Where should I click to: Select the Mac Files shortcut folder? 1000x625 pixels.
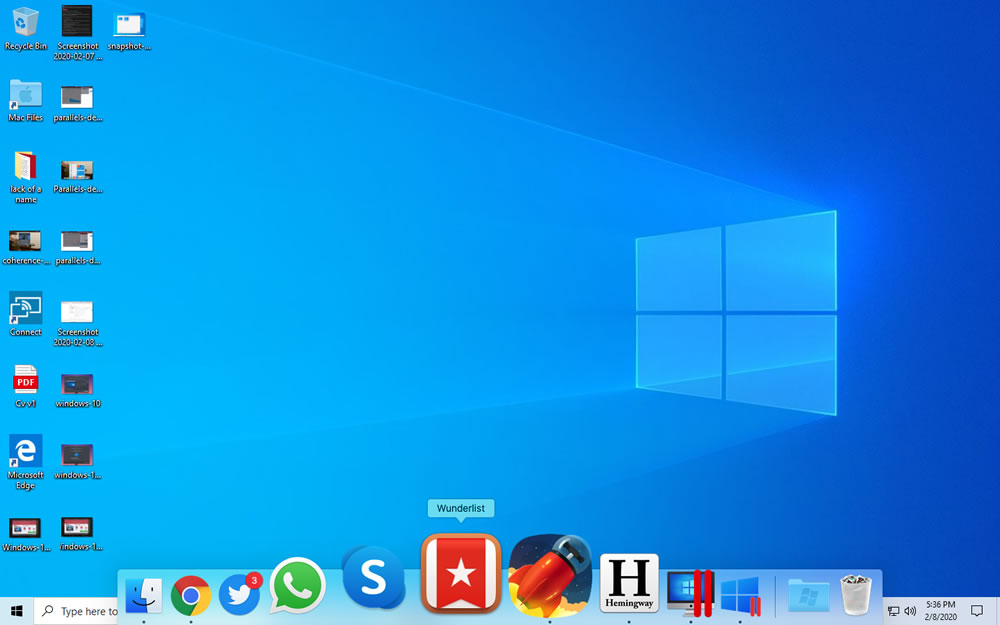(x=26, y=101)
